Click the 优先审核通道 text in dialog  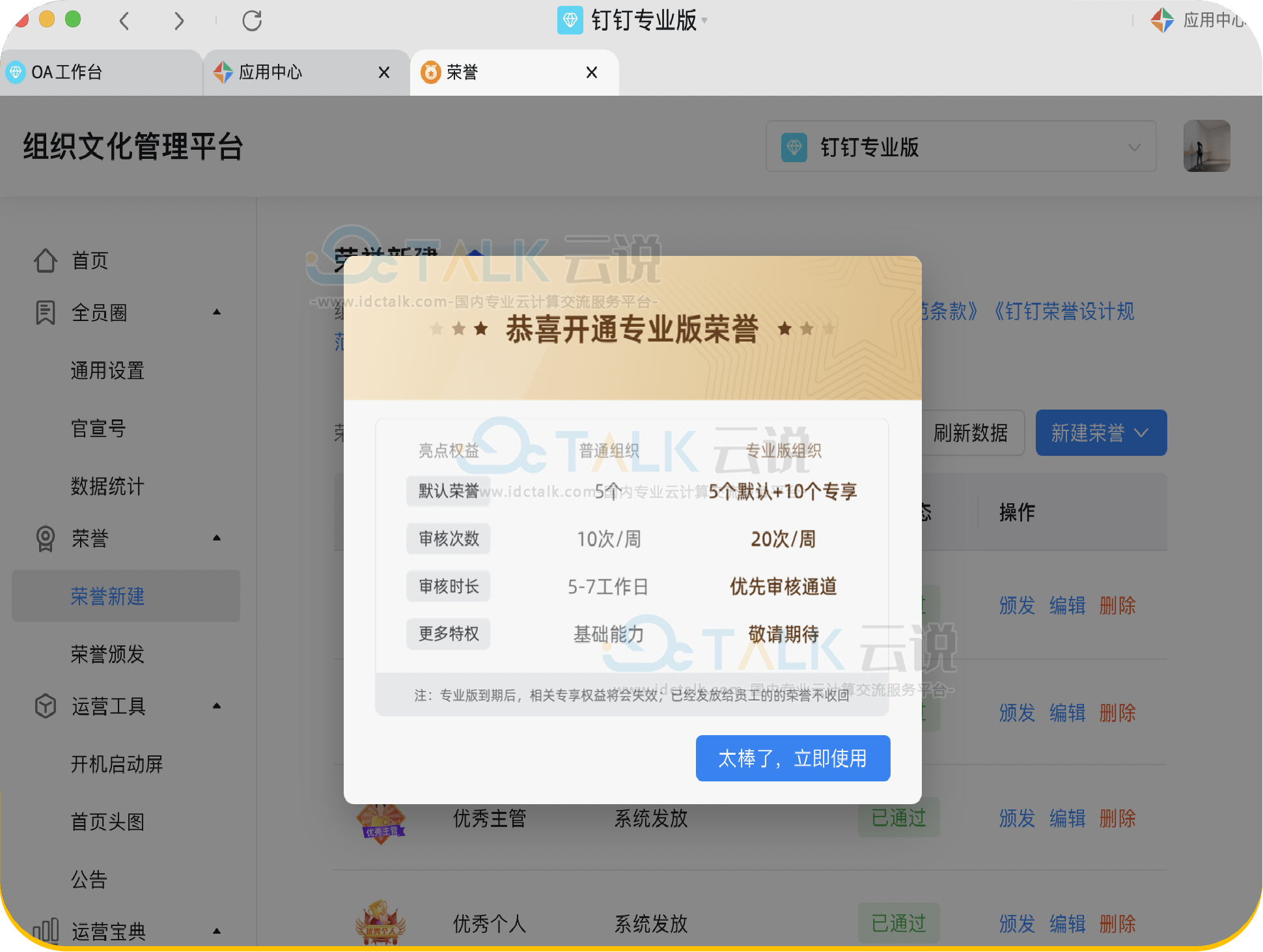tap(783, 586)
